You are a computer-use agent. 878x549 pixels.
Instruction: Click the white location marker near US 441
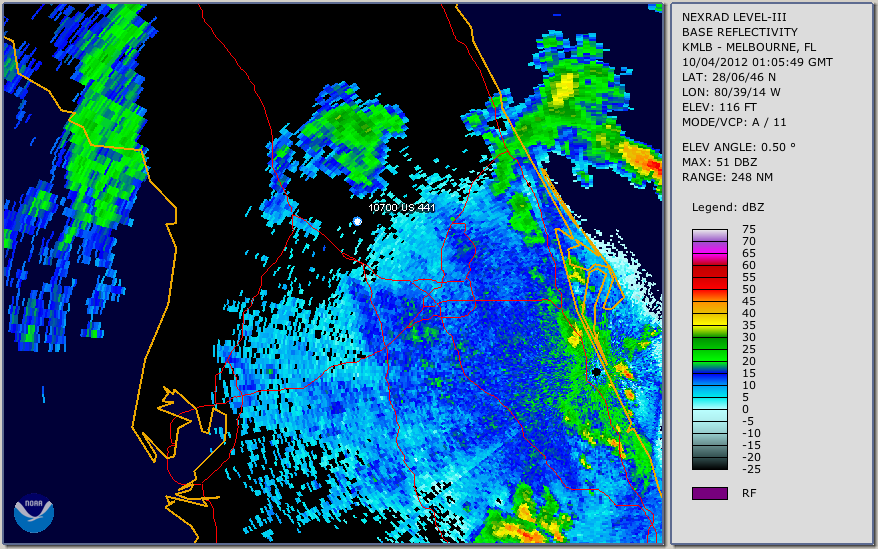click(x=357, y=221)
